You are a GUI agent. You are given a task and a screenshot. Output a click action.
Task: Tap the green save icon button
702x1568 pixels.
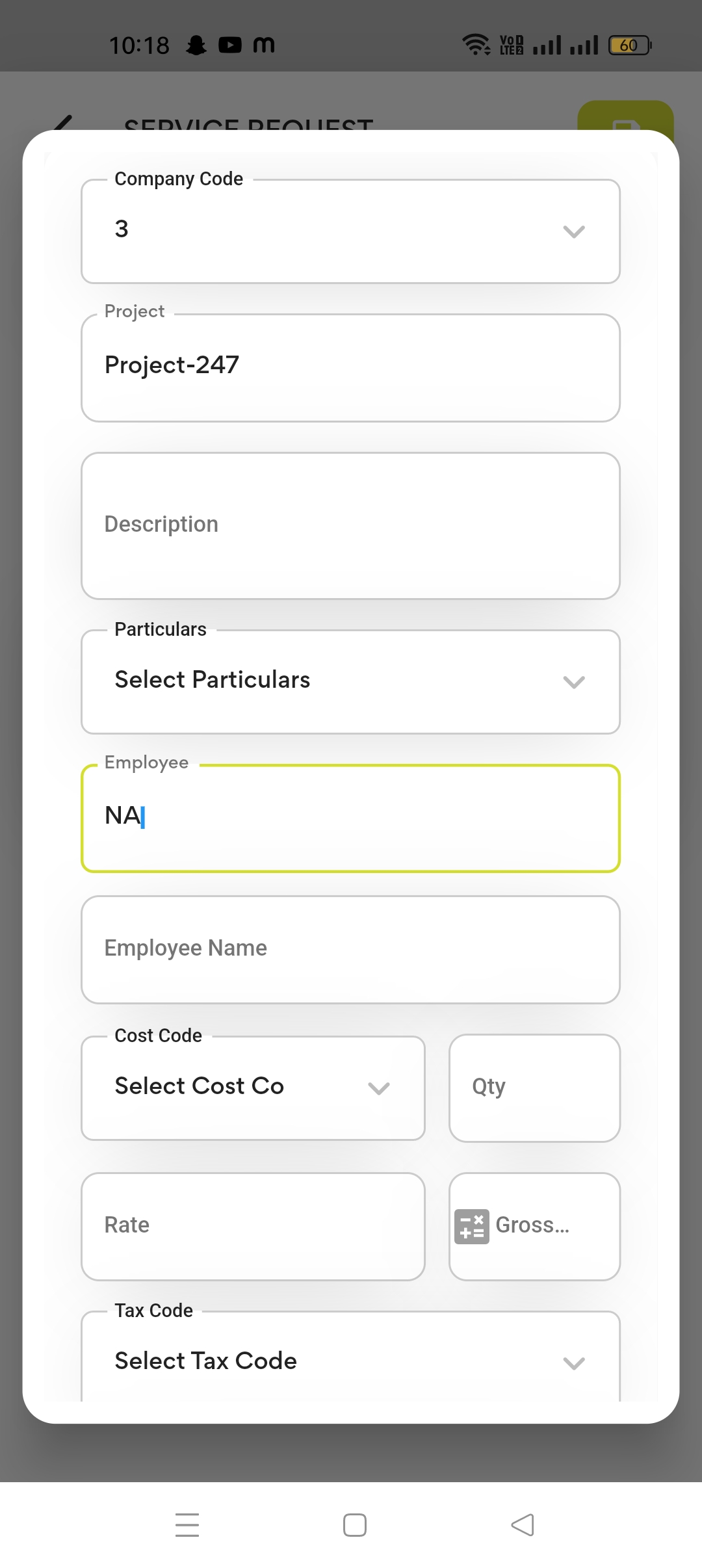(x=625, y=117)
